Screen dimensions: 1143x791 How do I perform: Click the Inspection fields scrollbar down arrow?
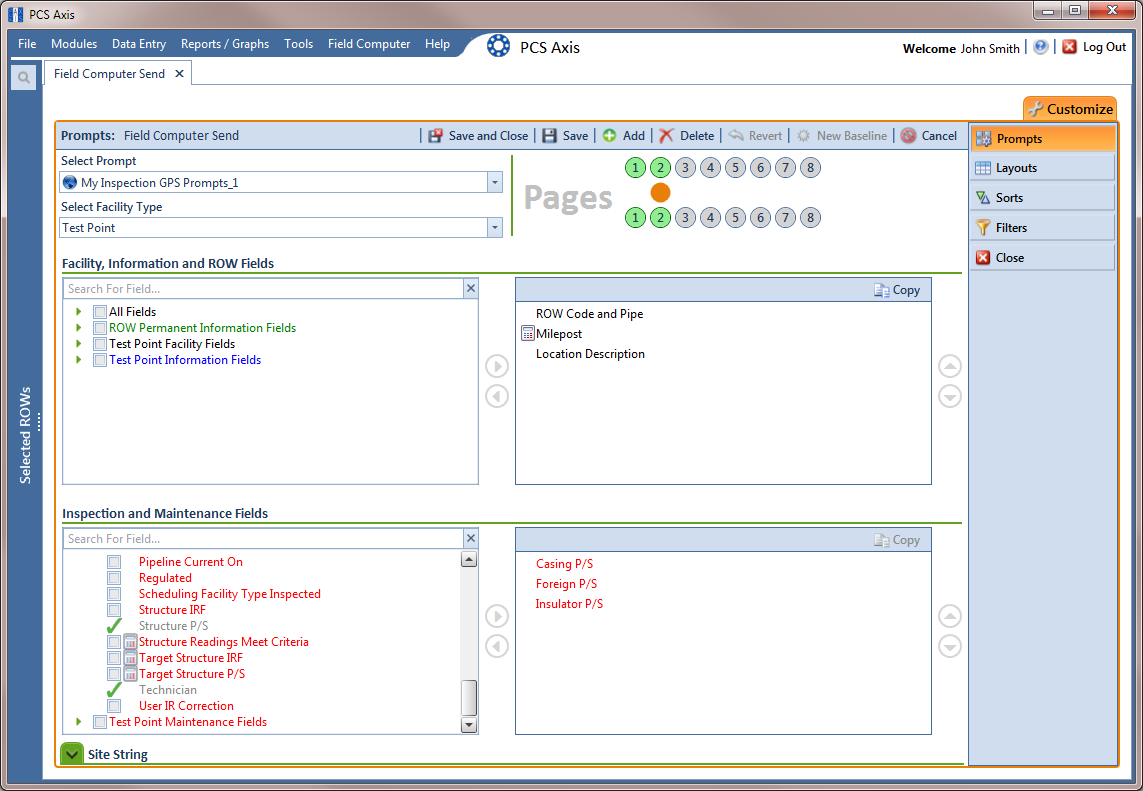point(469,725)
